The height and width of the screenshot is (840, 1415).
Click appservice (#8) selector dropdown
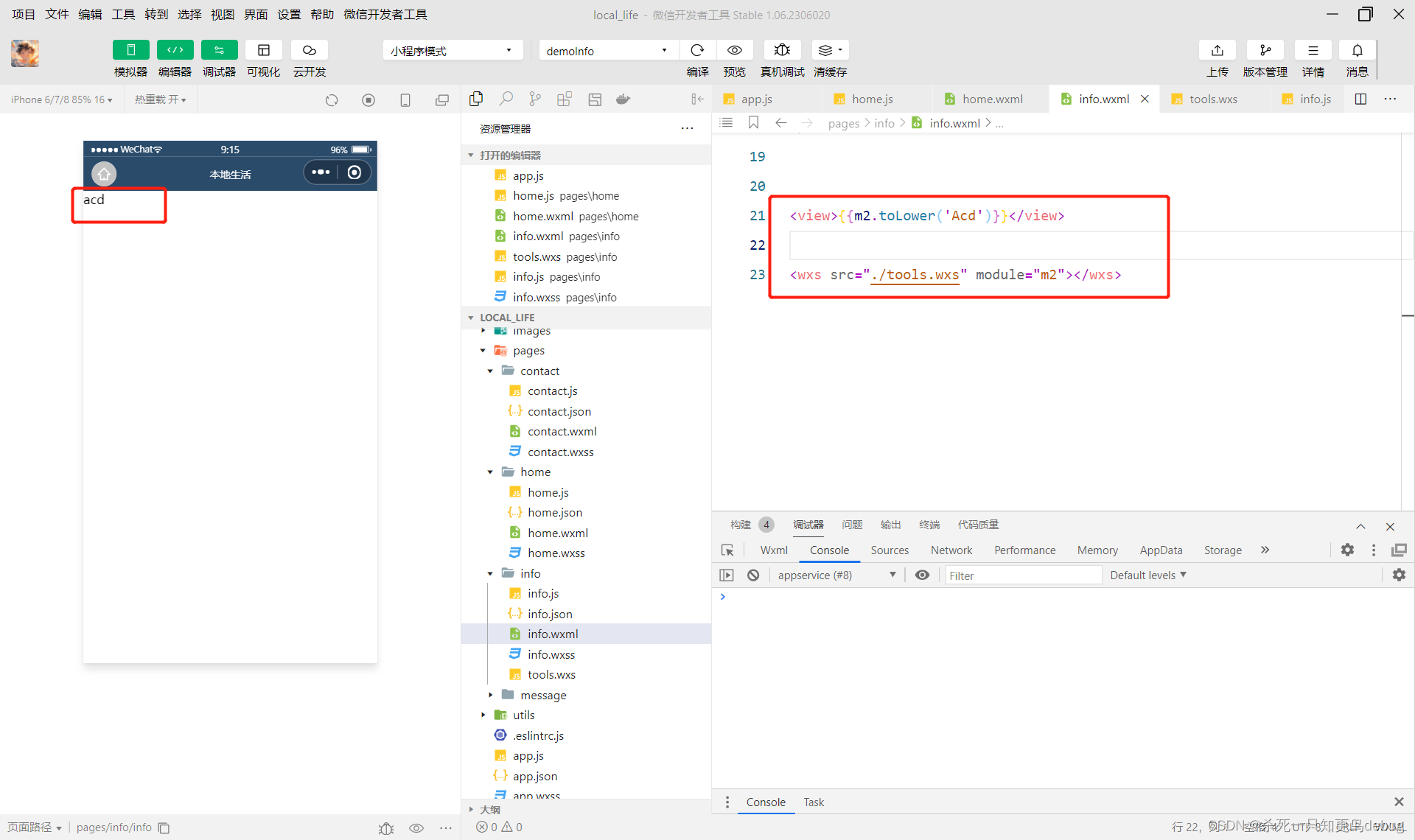pos(834,575)
